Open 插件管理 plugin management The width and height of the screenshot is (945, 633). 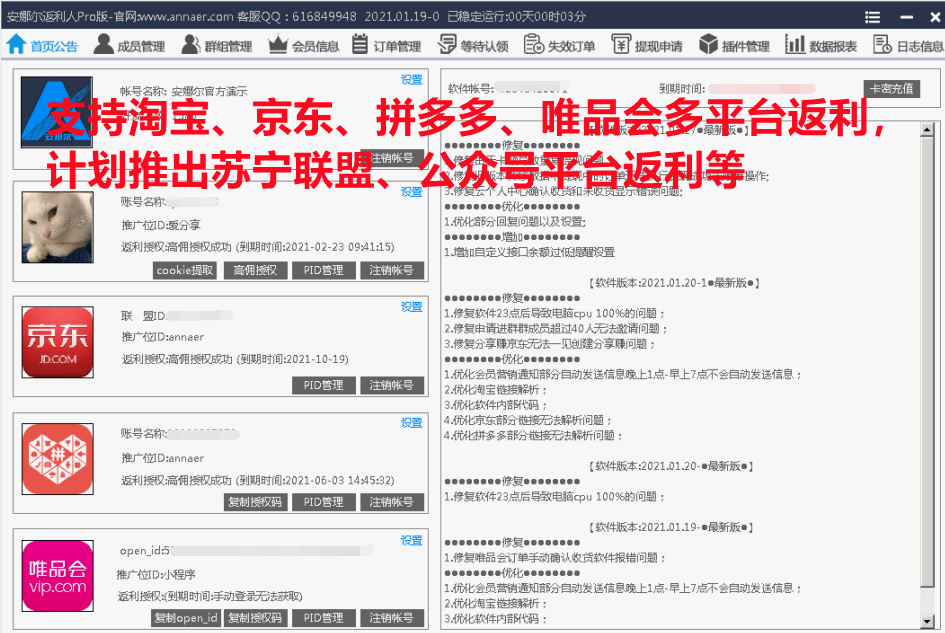734,45
